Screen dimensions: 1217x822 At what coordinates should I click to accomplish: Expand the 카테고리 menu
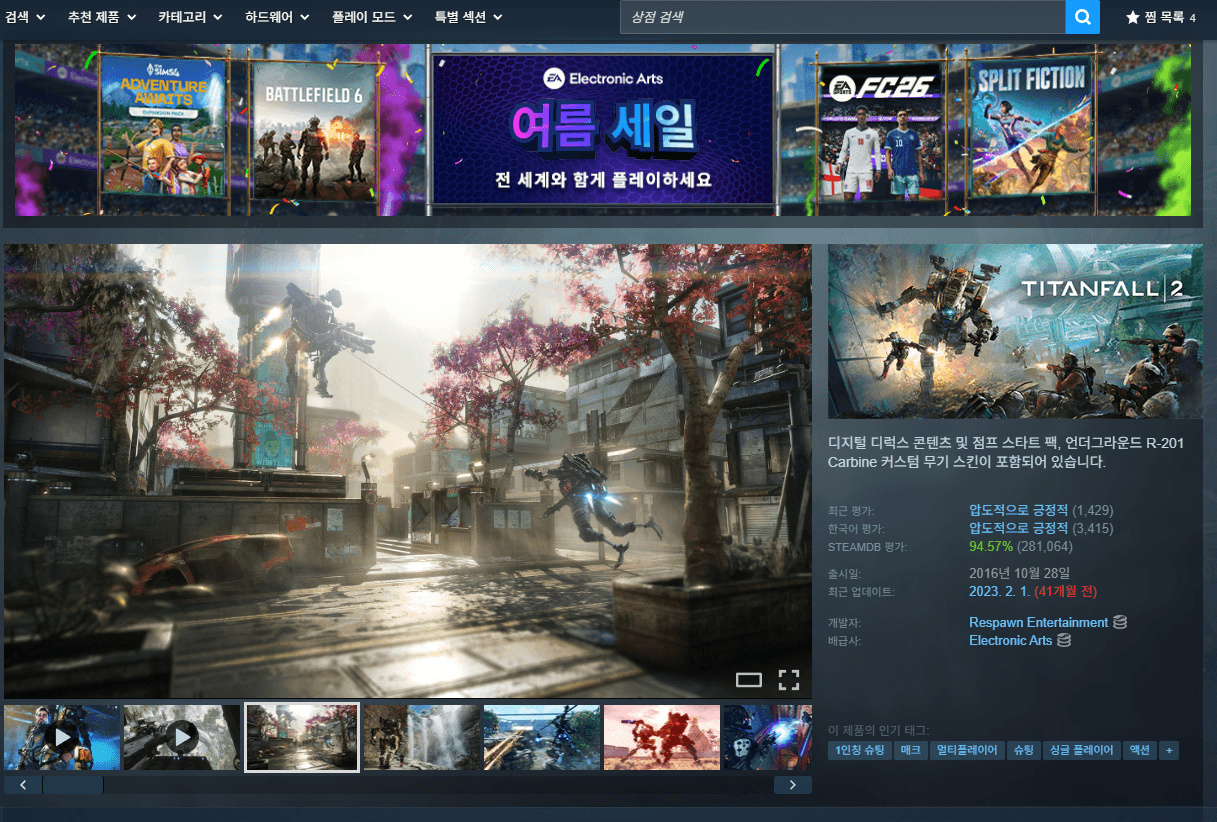[190, 17]
